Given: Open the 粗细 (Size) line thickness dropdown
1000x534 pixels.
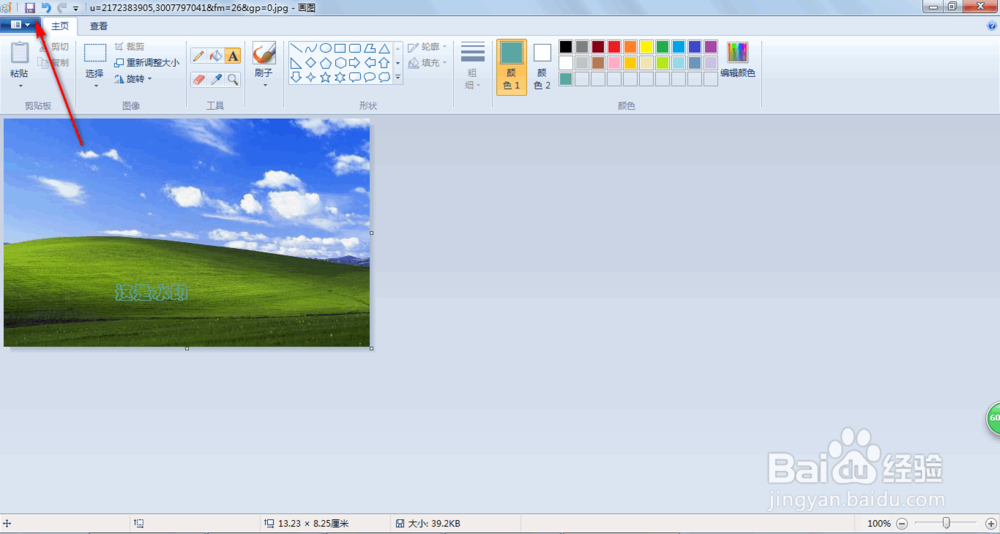Looking at the screenshot, I should (473, 66).
